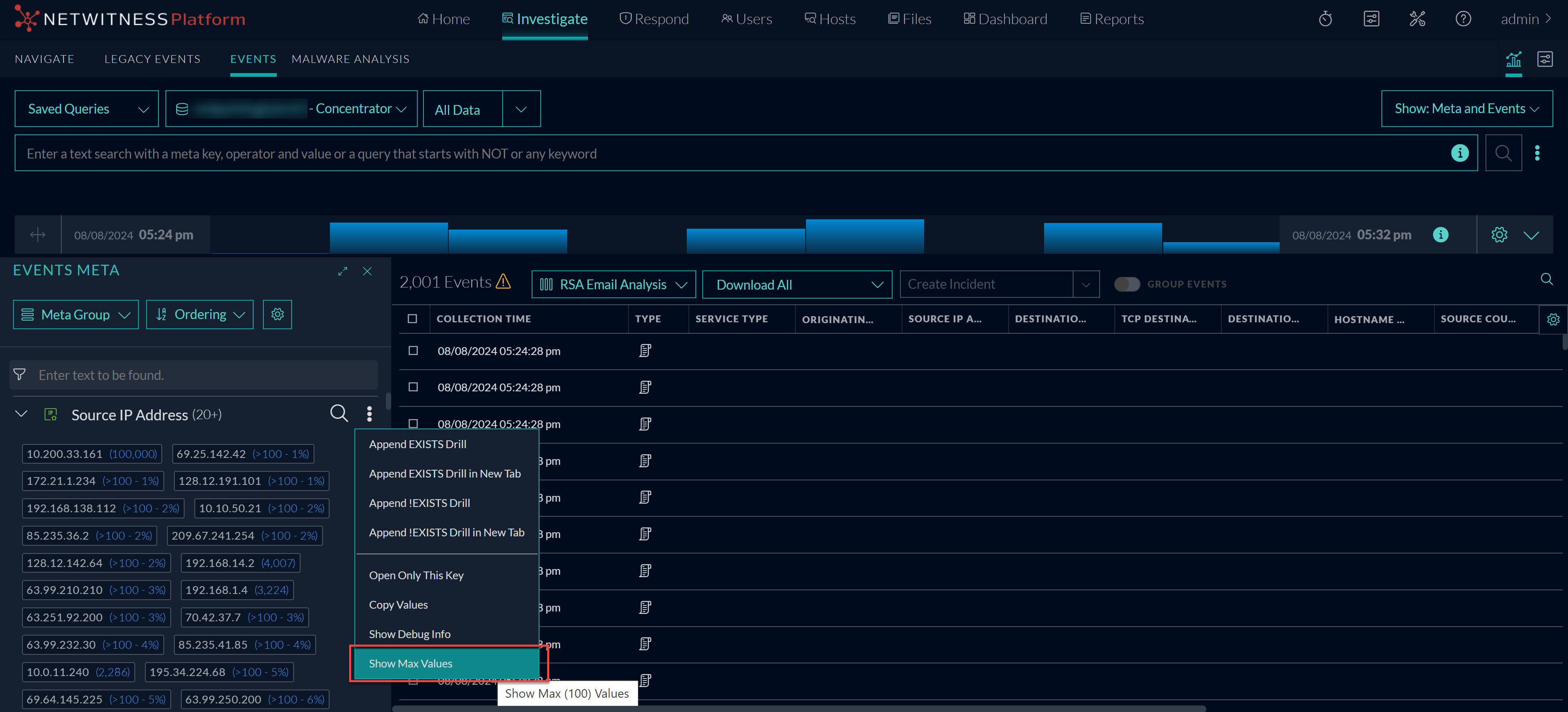This screenshot has height=712, width=1568.
Task: Collapse the Source IP Address meta key
Action: point(21,414)
